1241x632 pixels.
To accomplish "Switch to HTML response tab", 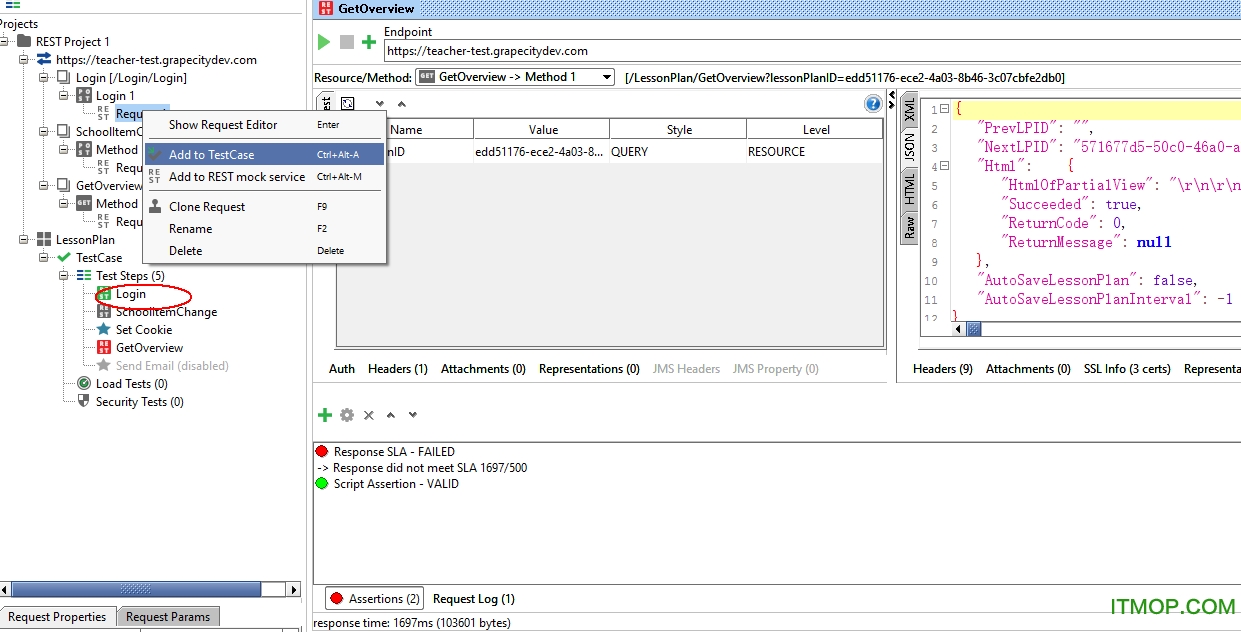I will 909,188.
